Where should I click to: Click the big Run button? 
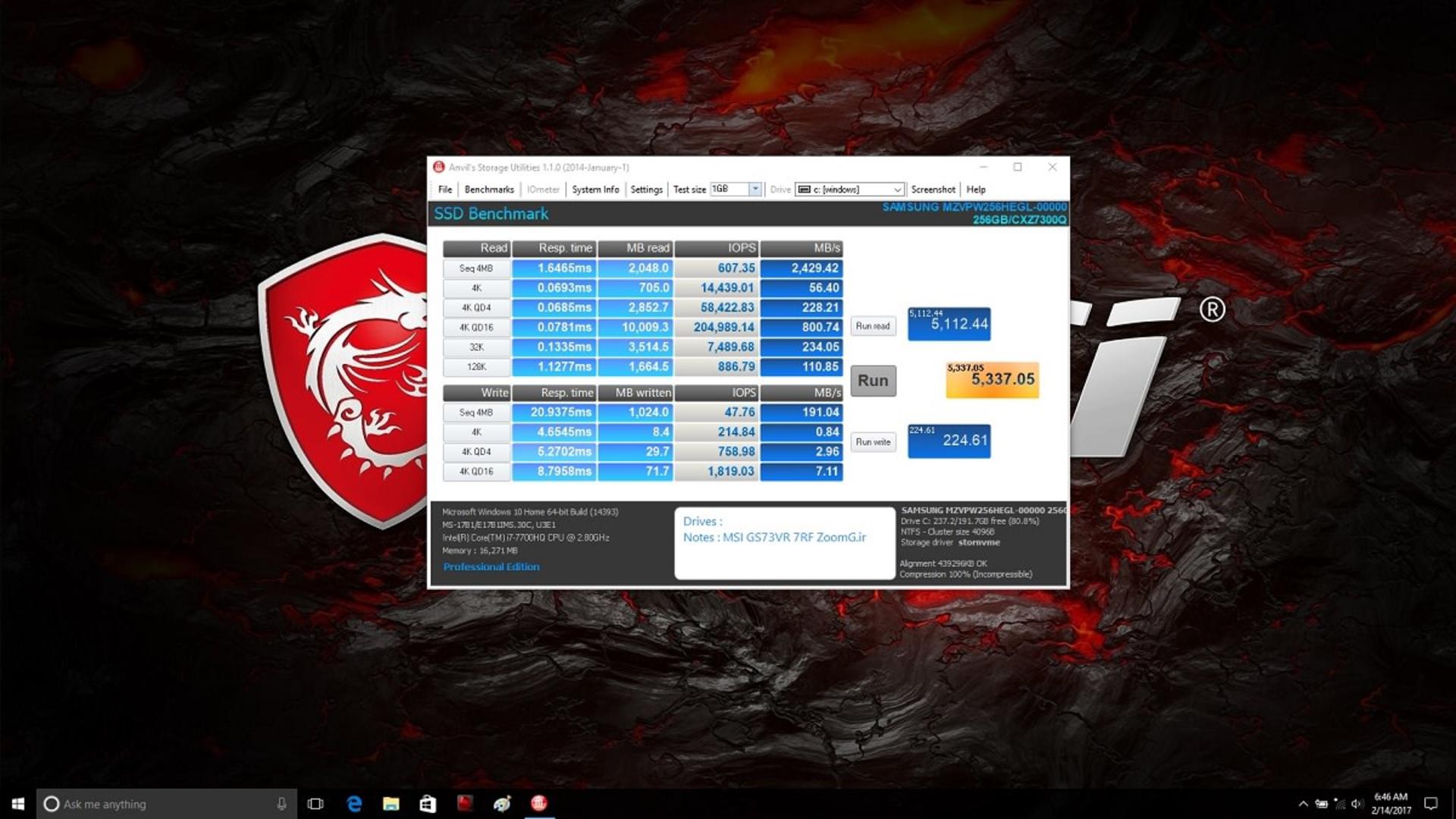tap(873, 381)
